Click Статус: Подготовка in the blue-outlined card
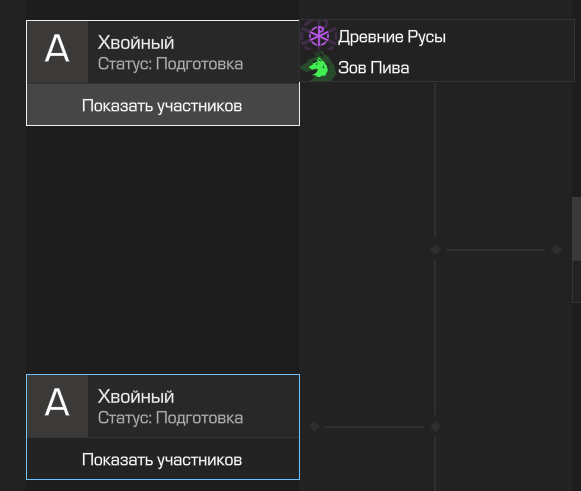Image resolution: width=581 pixels, height=491 pixels. click(x=170, y=418)
